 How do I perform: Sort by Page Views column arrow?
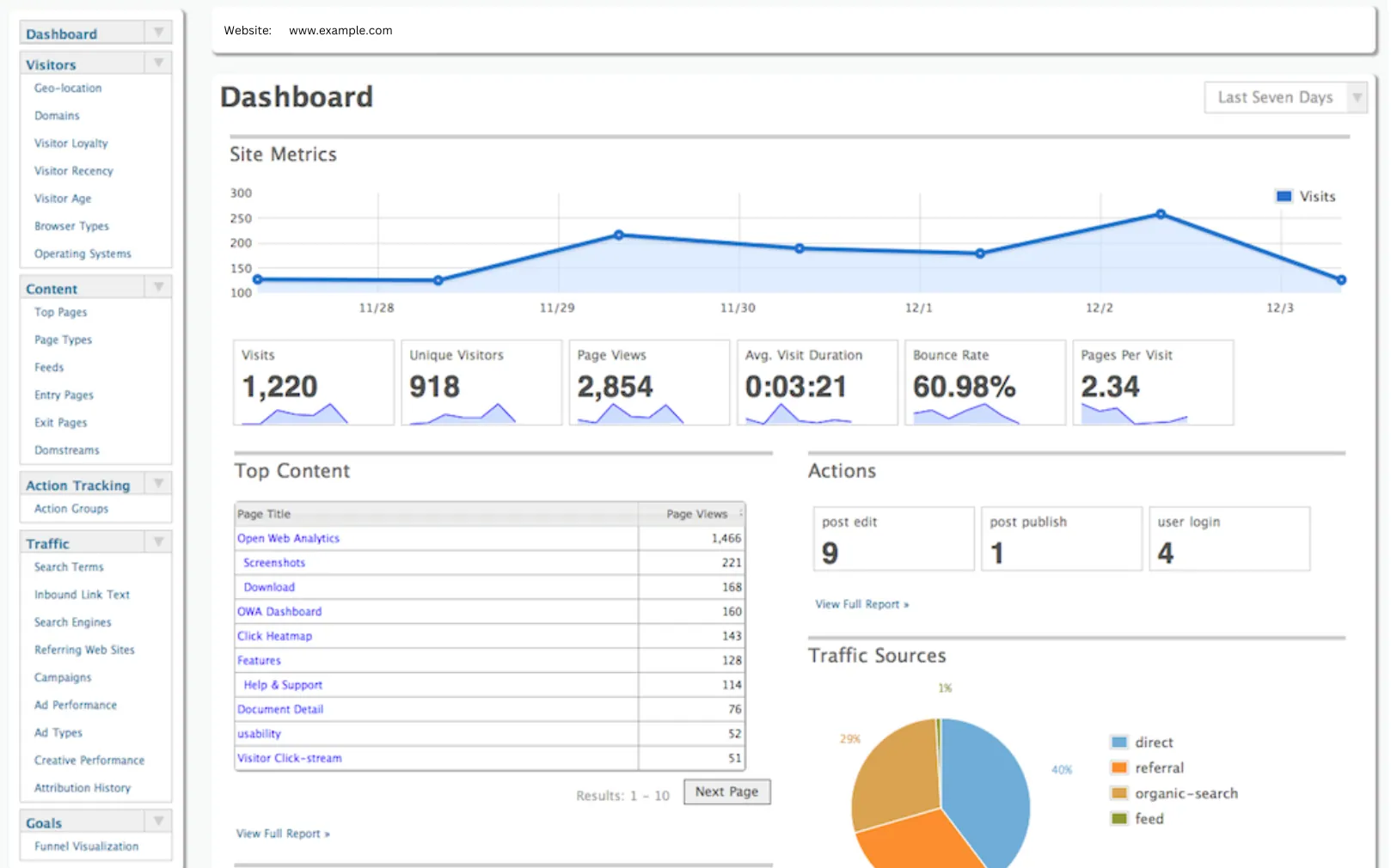741,514
